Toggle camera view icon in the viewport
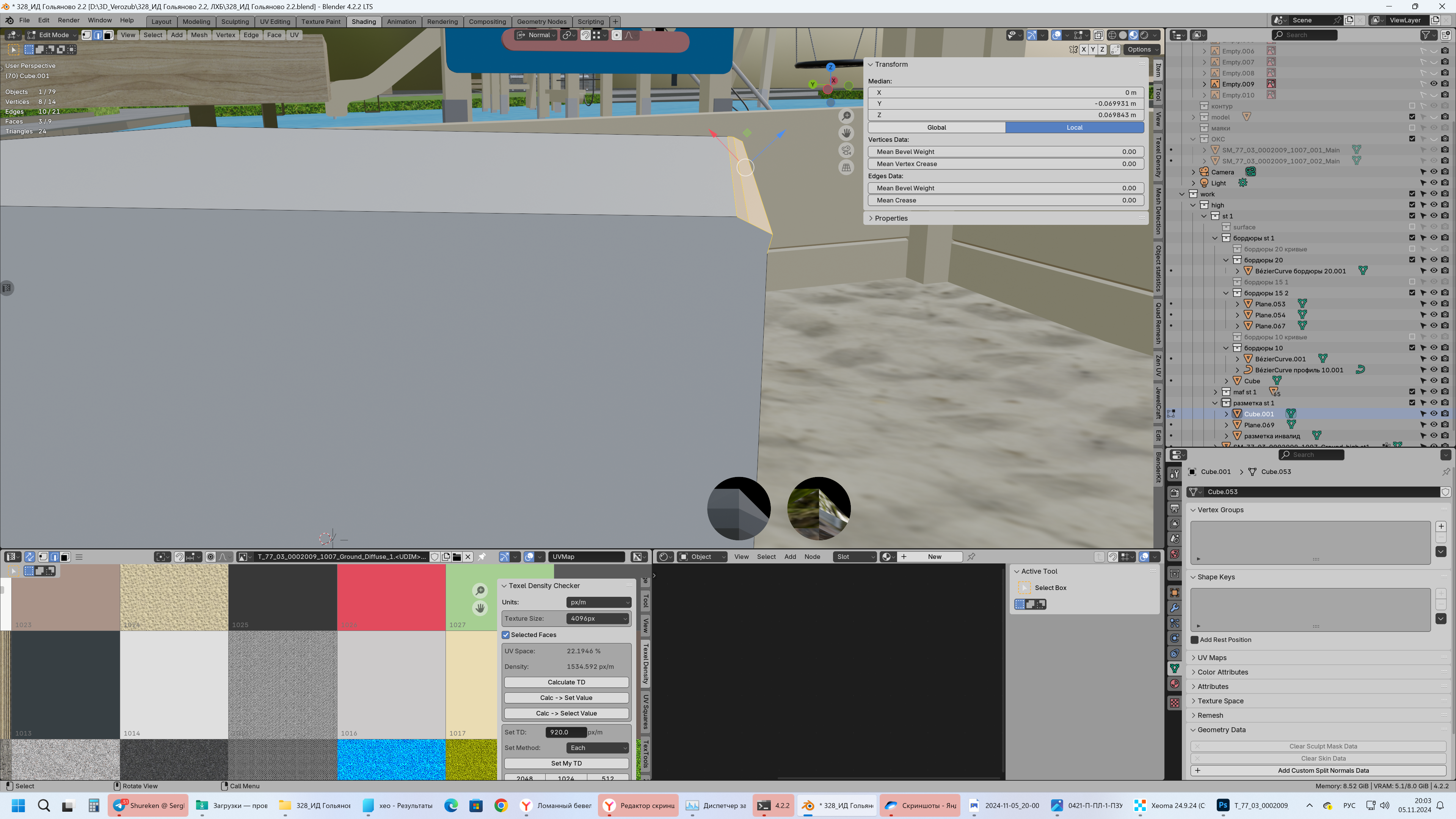Viewport: 1456px width, 819px height. point(846,151)
